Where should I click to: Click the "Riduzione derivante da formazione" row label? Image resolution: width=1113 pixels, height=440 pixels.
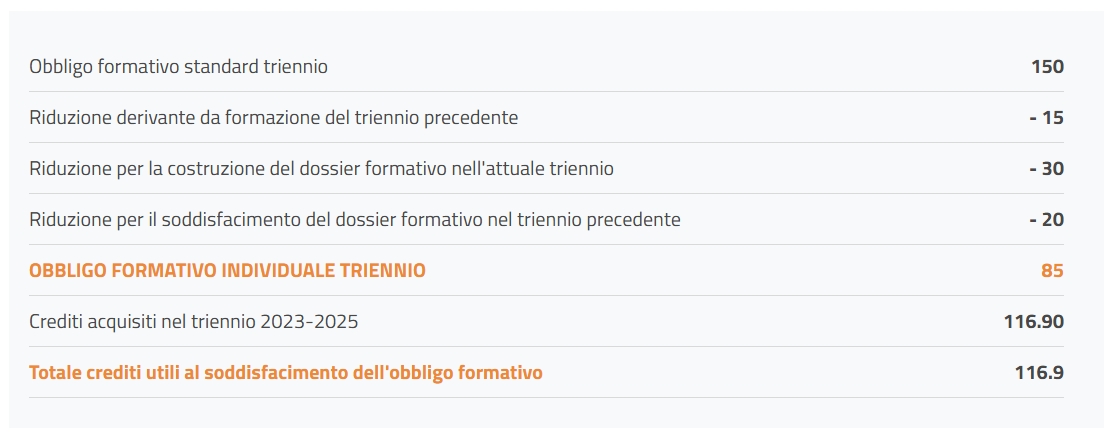[x=273, y=118]
